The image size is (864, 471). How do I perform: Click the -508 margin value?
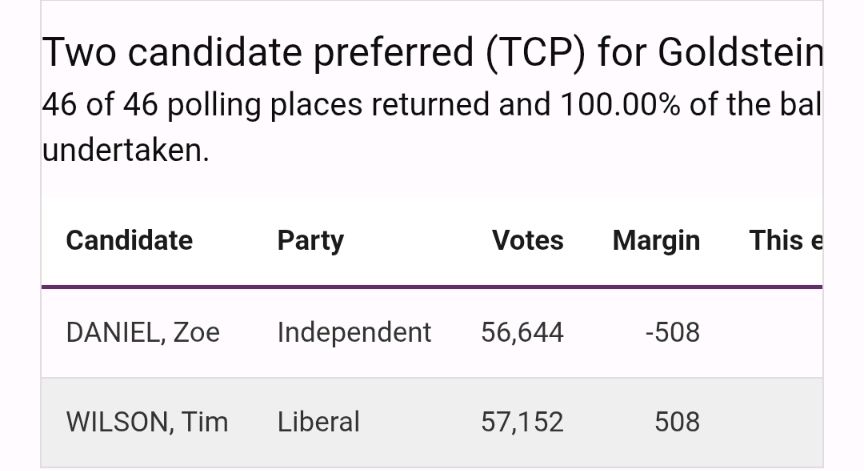tap(672, 332)
